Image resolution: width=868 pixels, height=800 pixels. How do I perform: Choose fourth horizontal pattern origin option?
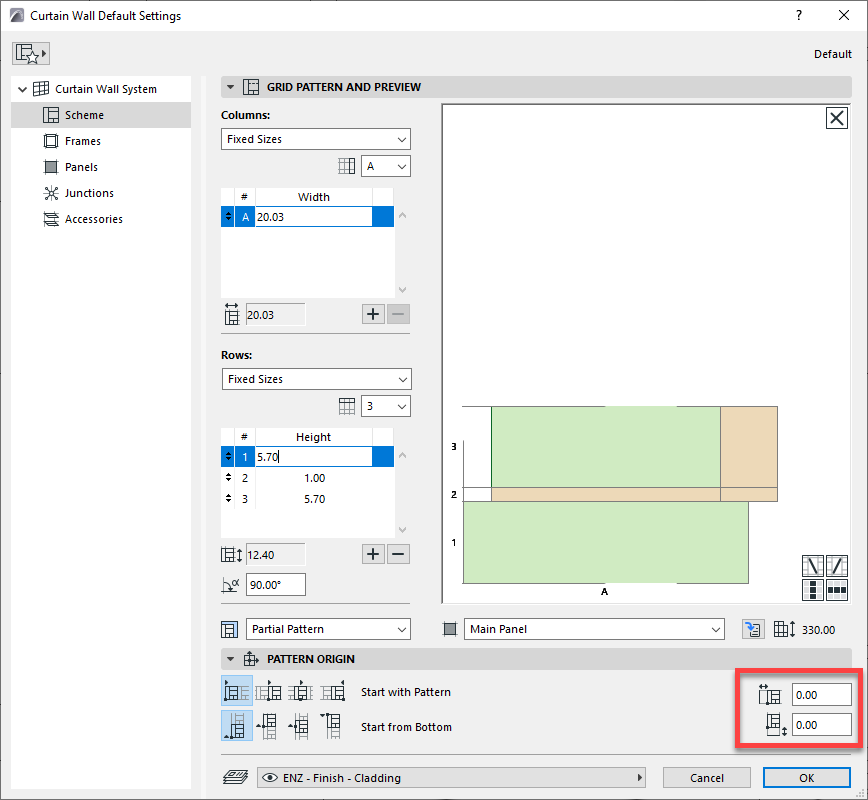pyautogui.click(x=333, y=691)
